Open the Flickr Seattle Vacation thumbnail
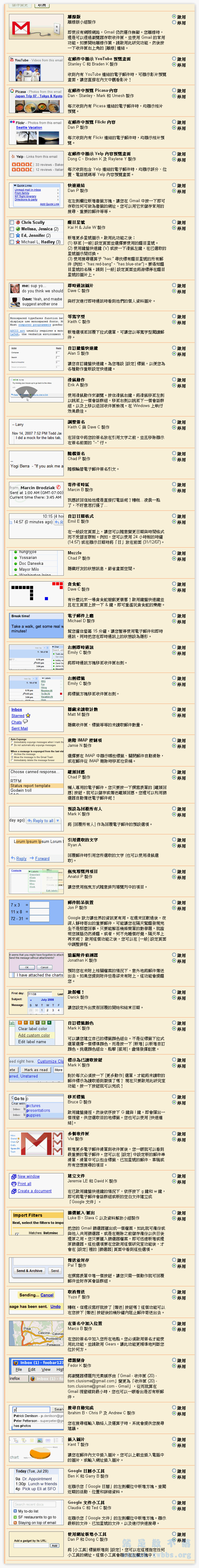 tap(37, 132)
